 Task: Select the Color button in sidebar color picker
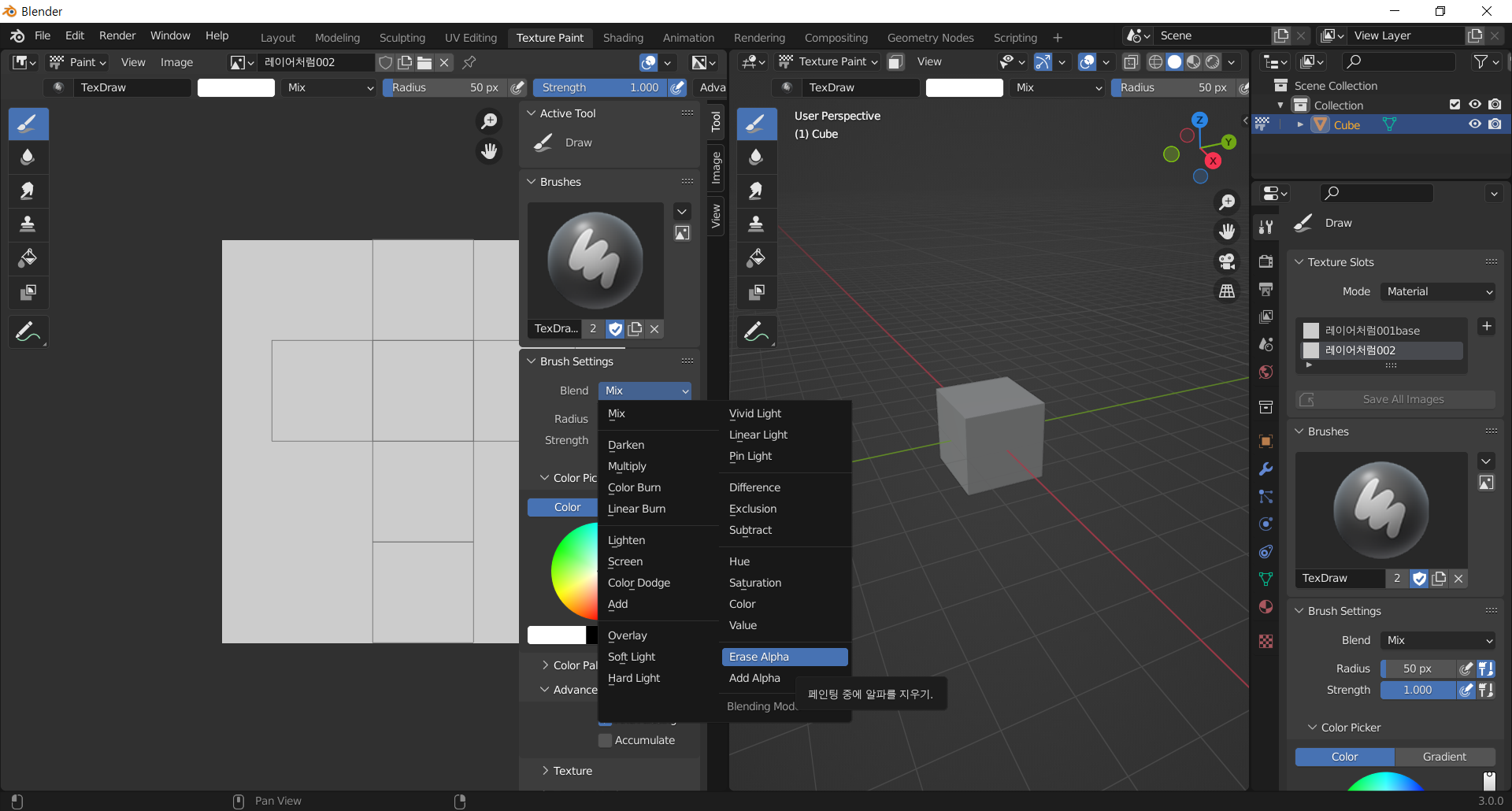pyautogui.click(x=563, y=507)
